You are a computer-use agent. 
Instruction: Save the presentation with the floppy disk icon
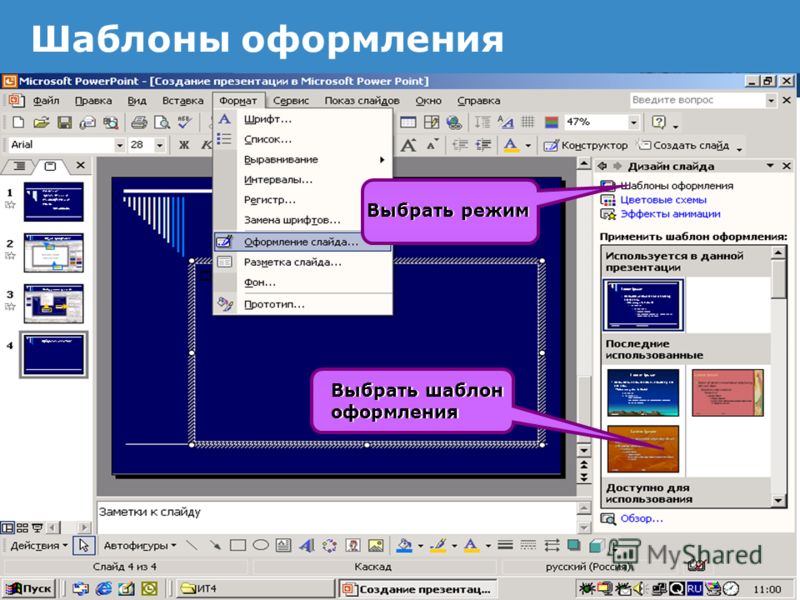(64, 122)
